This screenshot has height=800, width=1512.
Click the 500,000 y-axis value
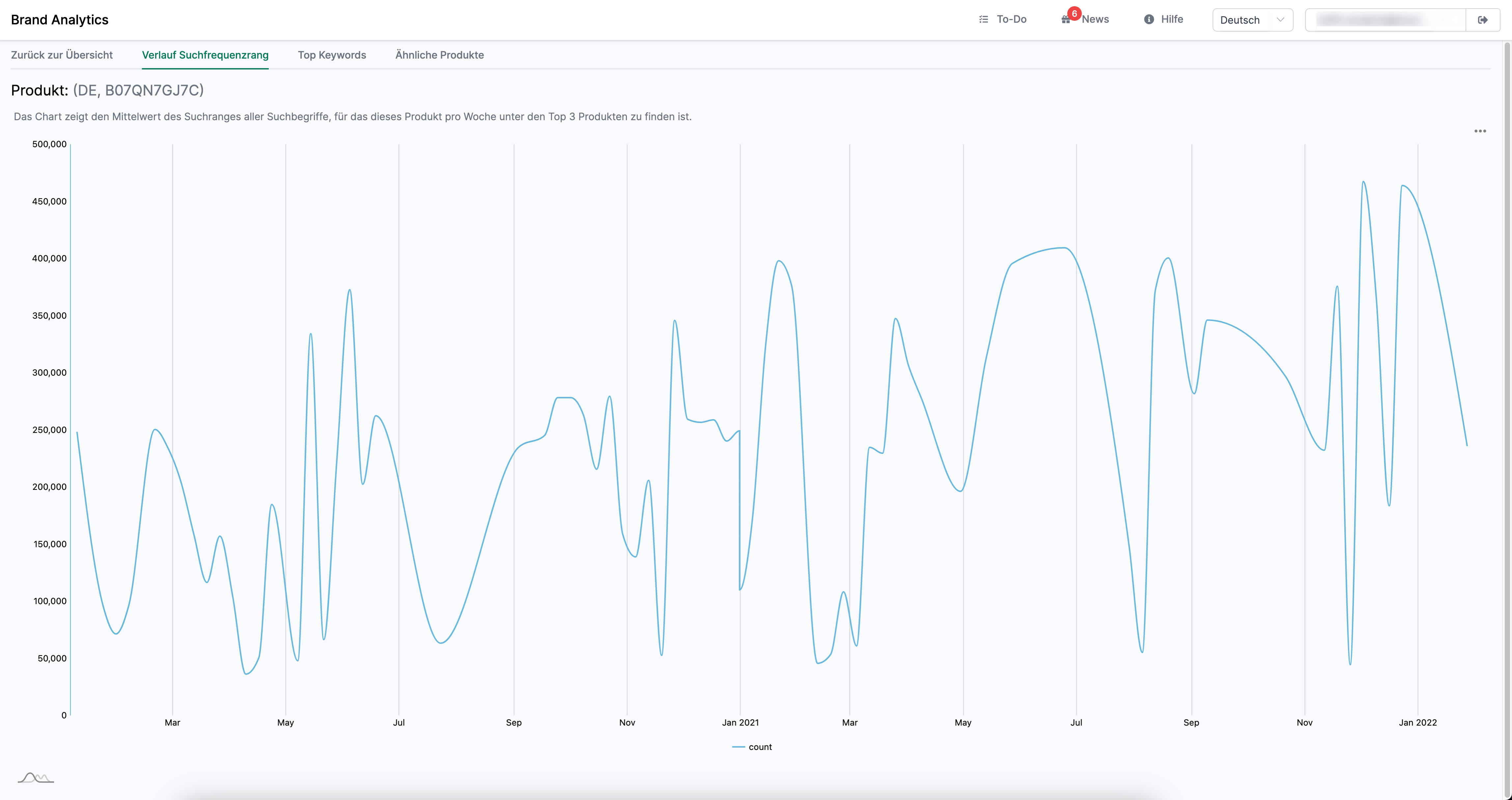49,144
